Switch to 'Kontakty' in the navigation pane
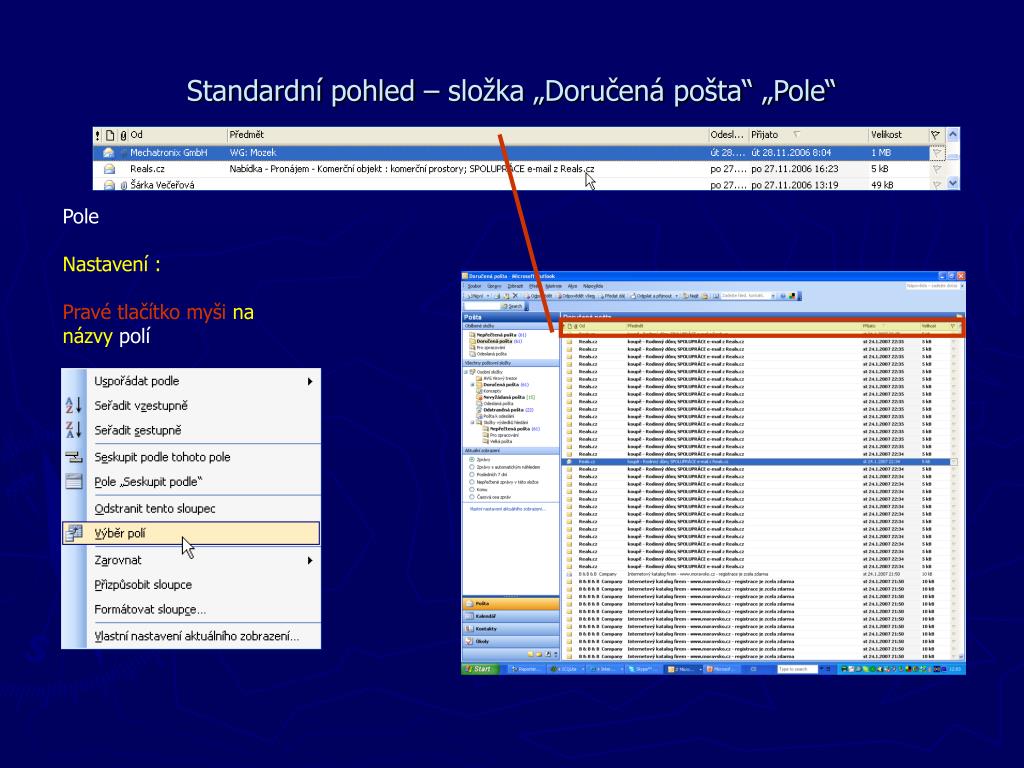Image resolution: width=1024 pixels, height=768 pixels. (511, 629)
